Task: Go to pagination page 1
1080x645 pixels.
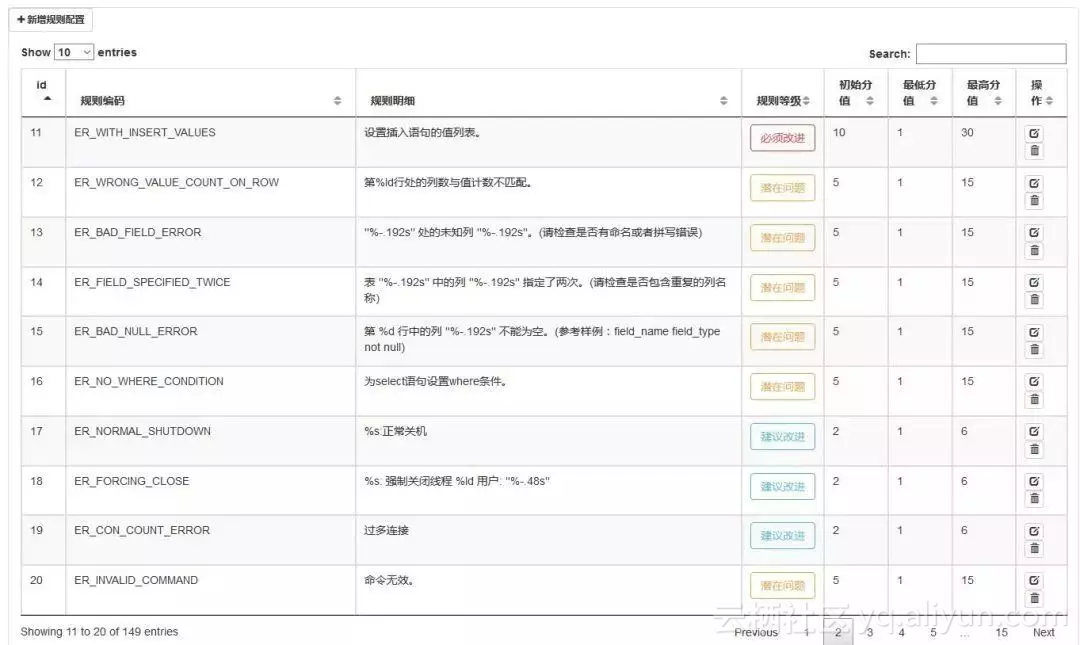Action: (x=806, y=632)
